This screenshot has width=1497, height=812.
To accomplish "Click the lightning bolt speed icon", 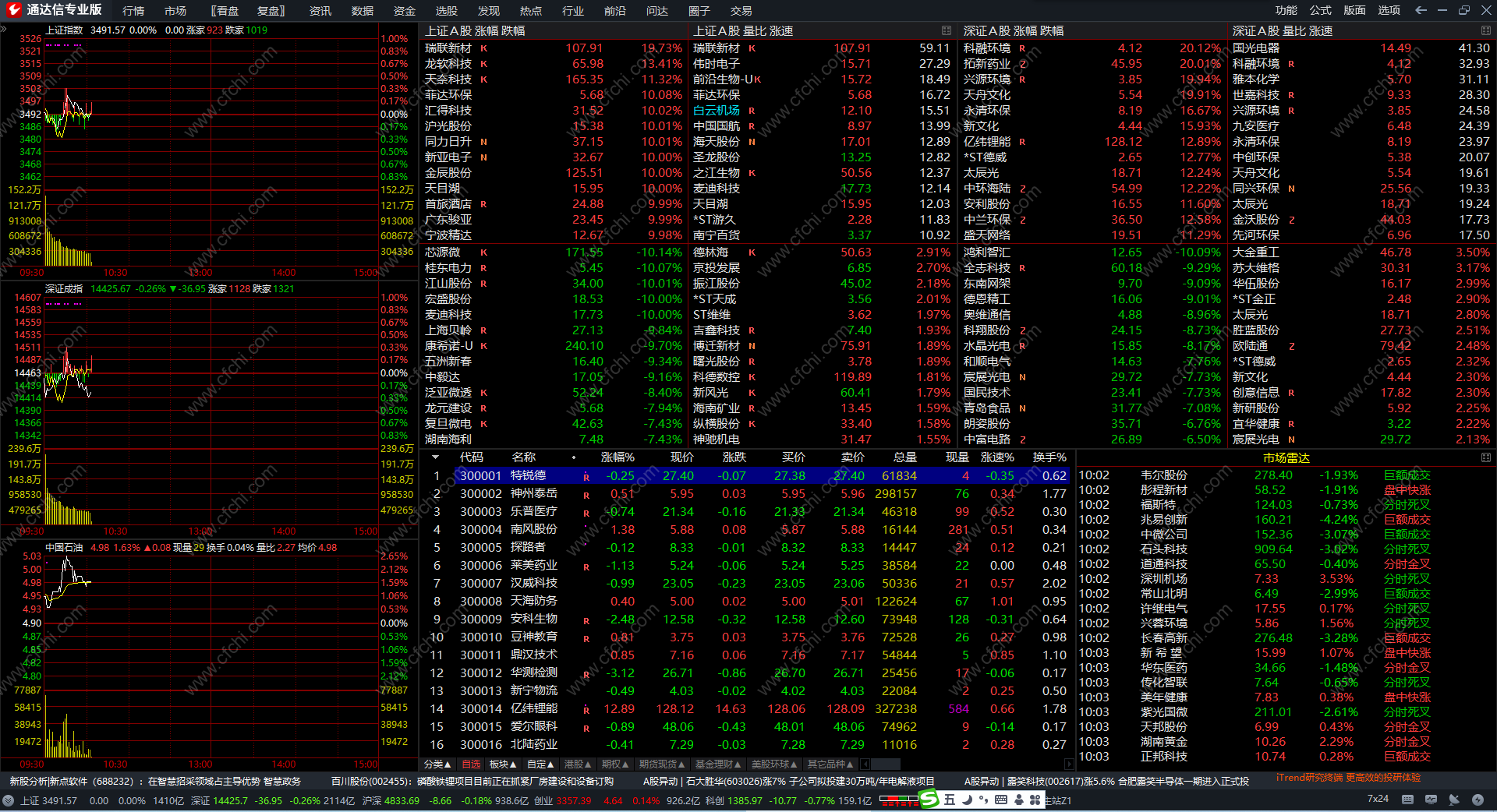I will 1478,800.
